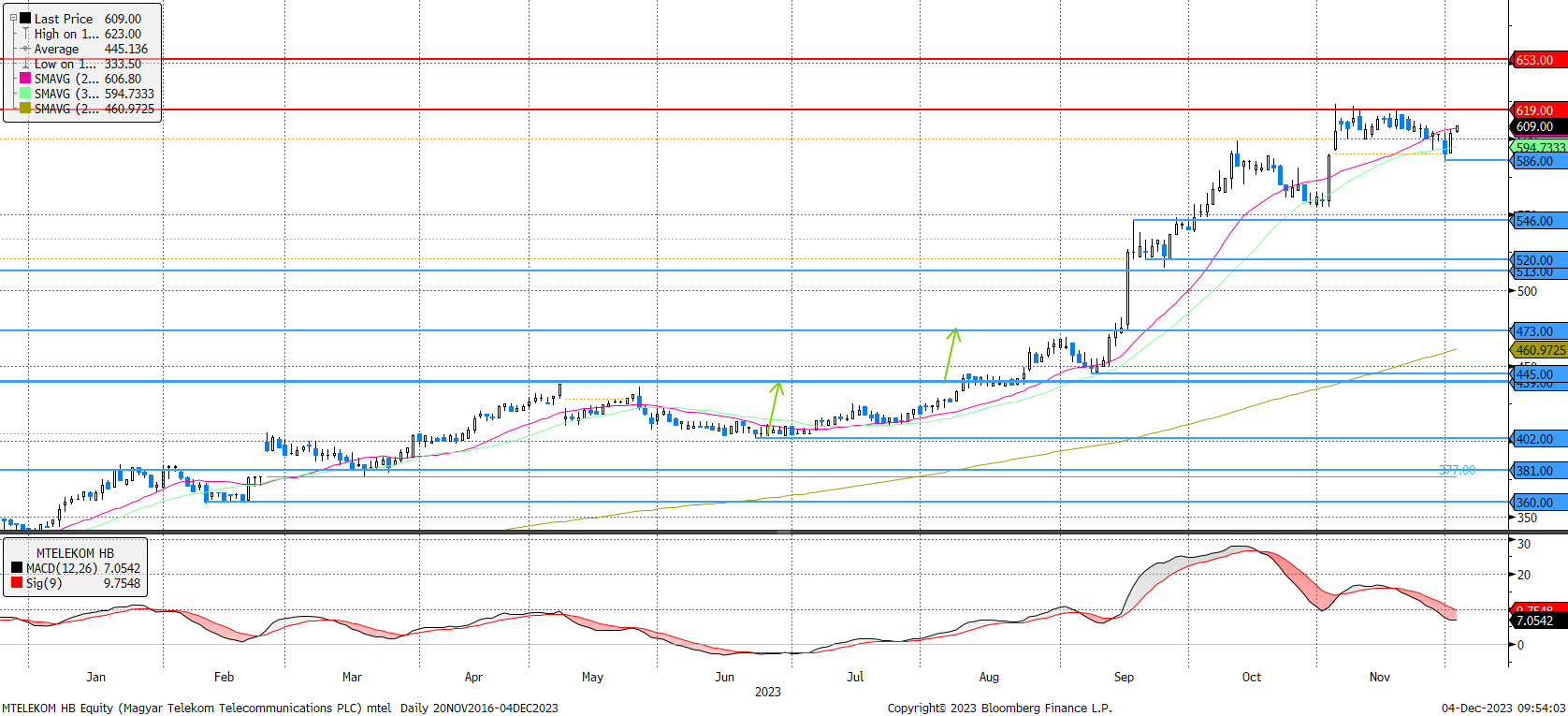Select the Average marker icon in legend
Screen dimensions: 1568x716
(25, 49)
